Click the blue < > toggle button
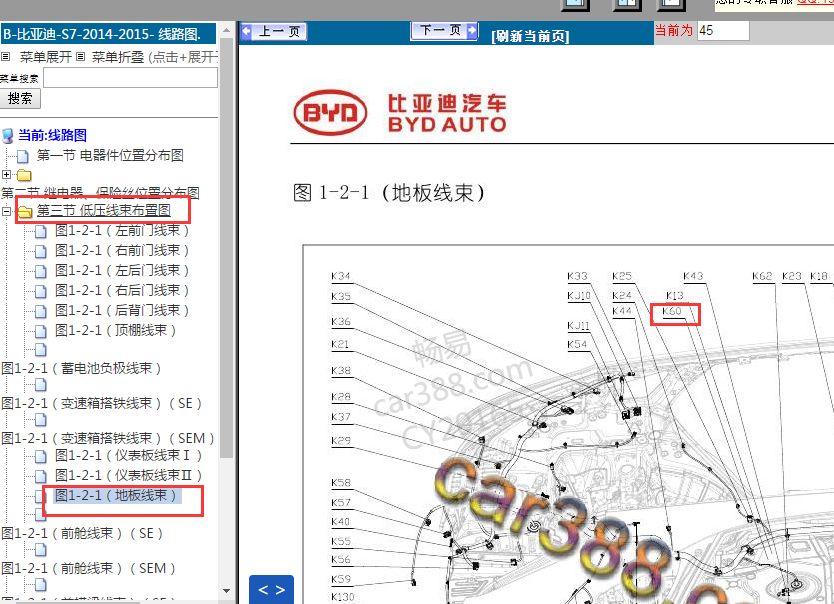This screenshot has height=604, width=834. click(271, 589)
